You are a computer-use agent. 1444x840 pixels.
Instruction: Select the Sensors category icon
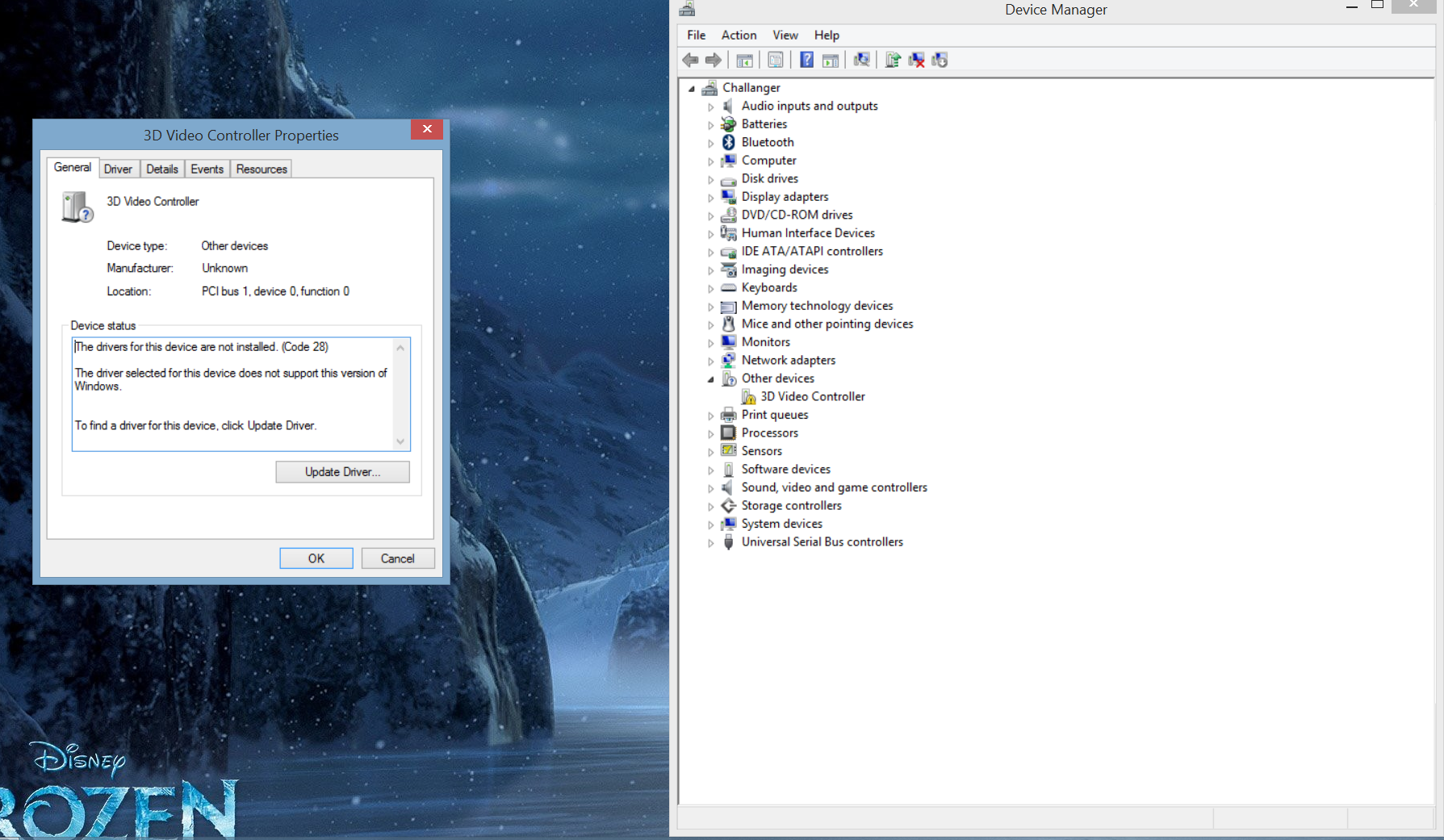(729, 450)
